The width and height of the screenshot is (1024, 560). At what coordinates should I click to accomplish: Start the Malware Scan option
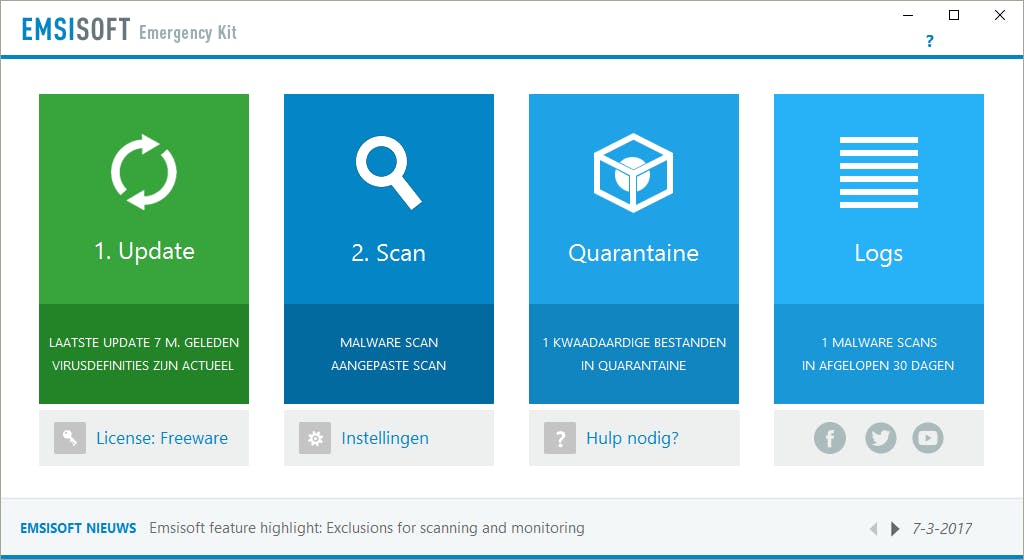coord(389,343)
